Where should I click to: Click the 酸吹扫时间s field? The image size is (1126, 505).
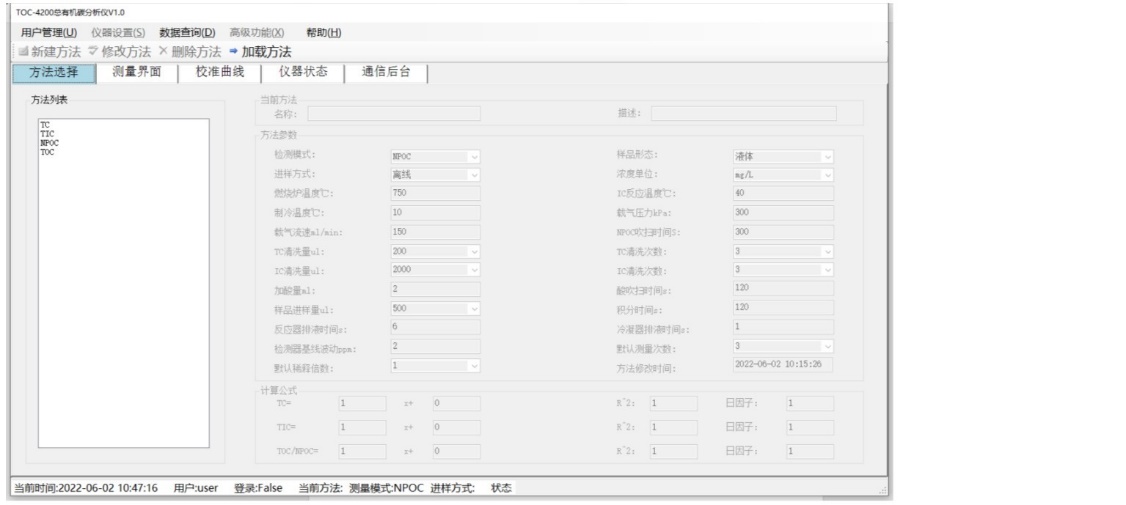click(x=783, y=288)
